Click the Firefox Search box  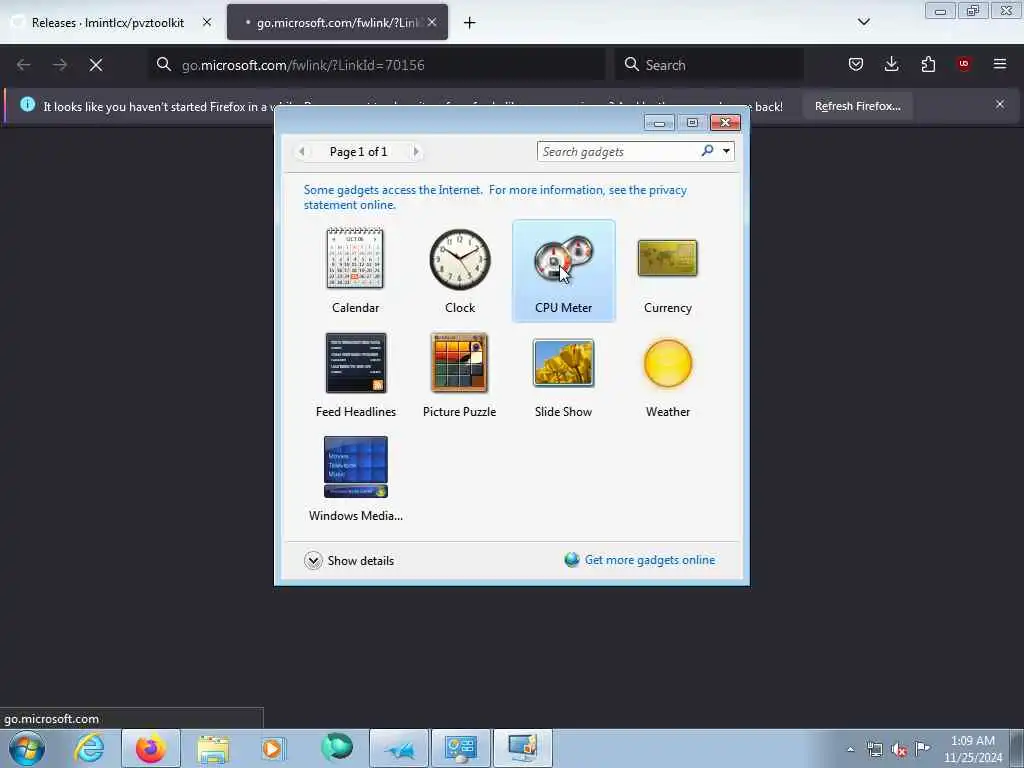coord(710,65)
